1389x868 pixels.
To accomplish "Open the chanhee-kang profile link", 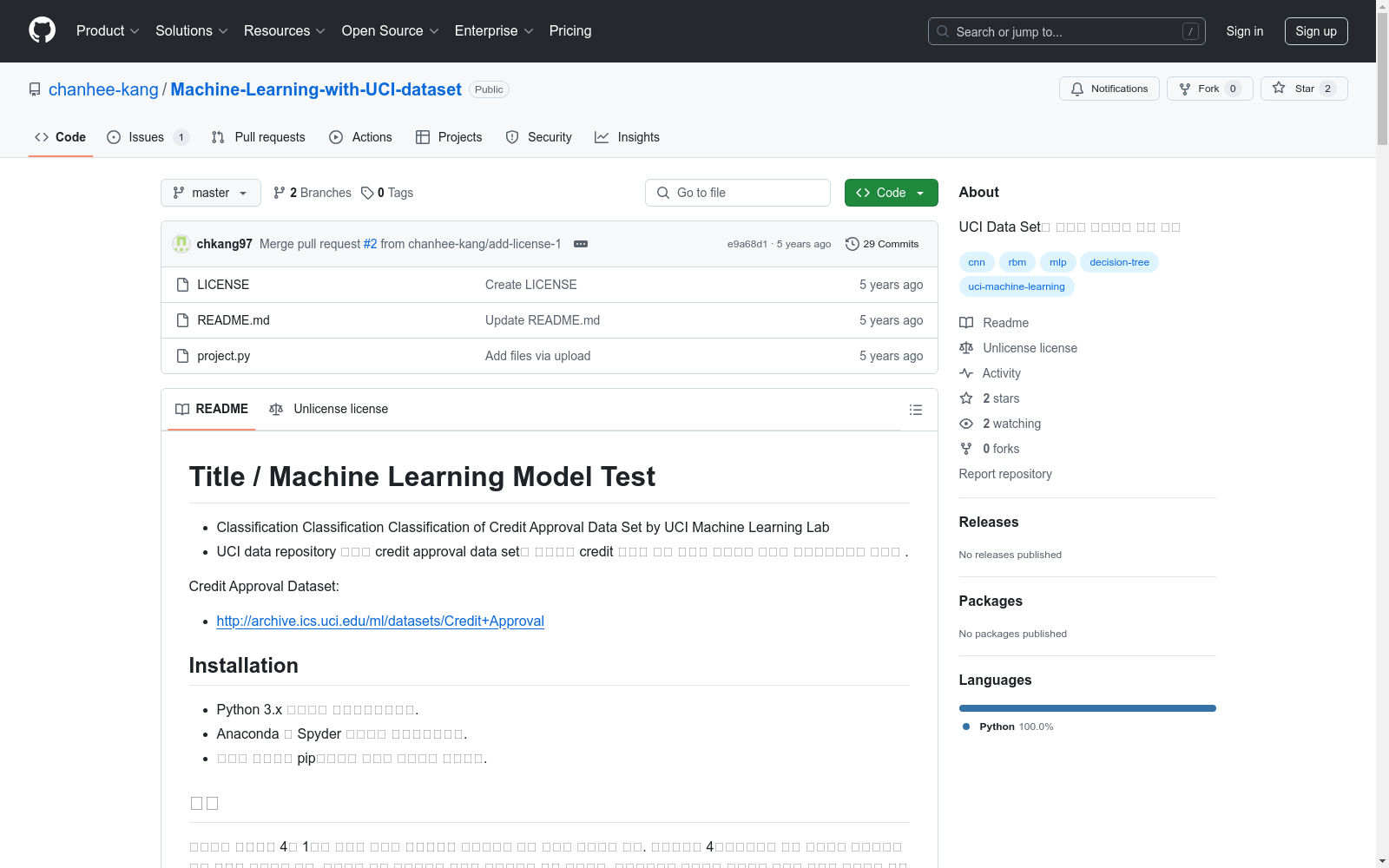I will pyautogui.click(x=103, y=89).
